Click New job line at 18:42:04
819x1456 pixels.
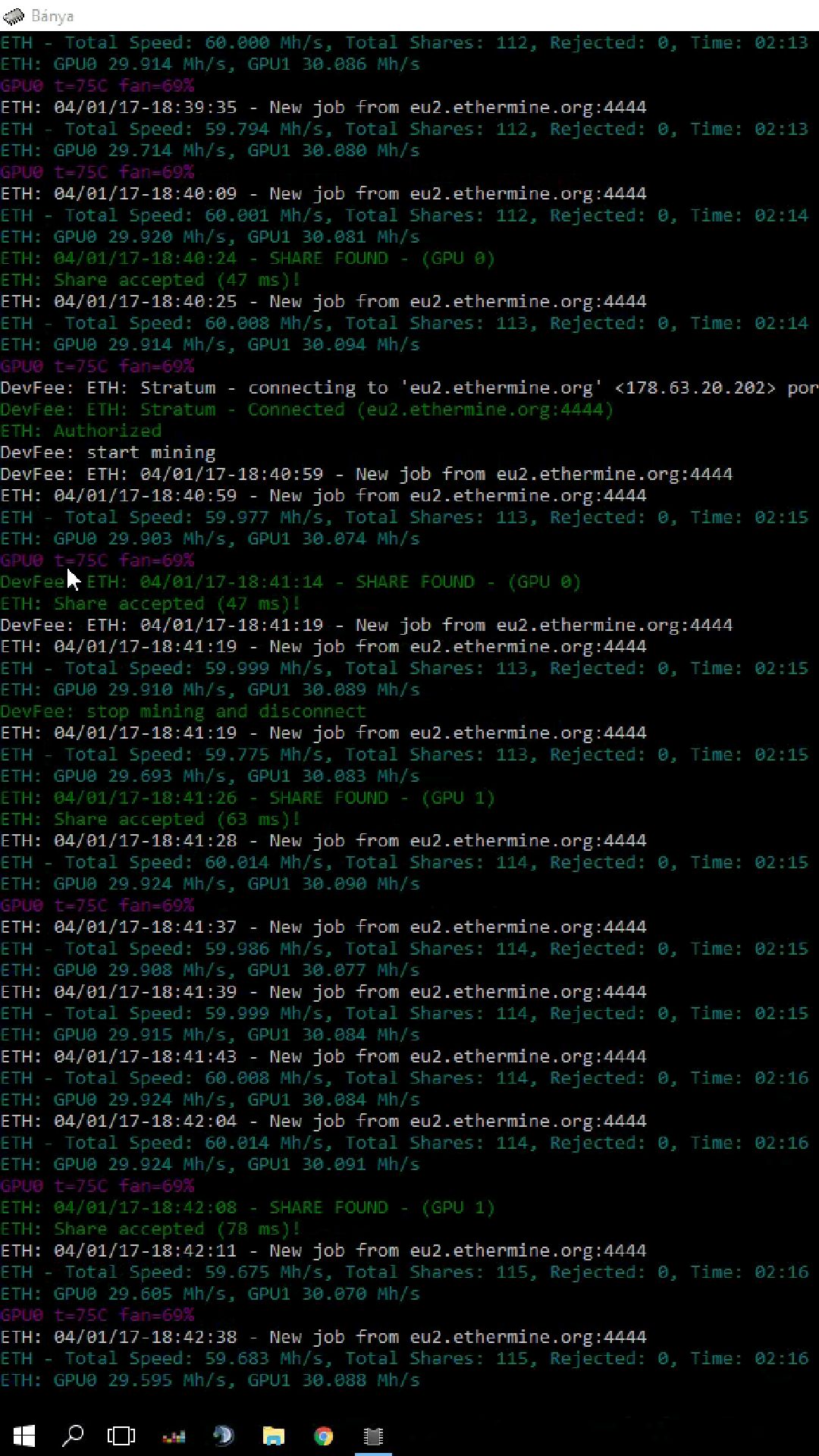323,1122
